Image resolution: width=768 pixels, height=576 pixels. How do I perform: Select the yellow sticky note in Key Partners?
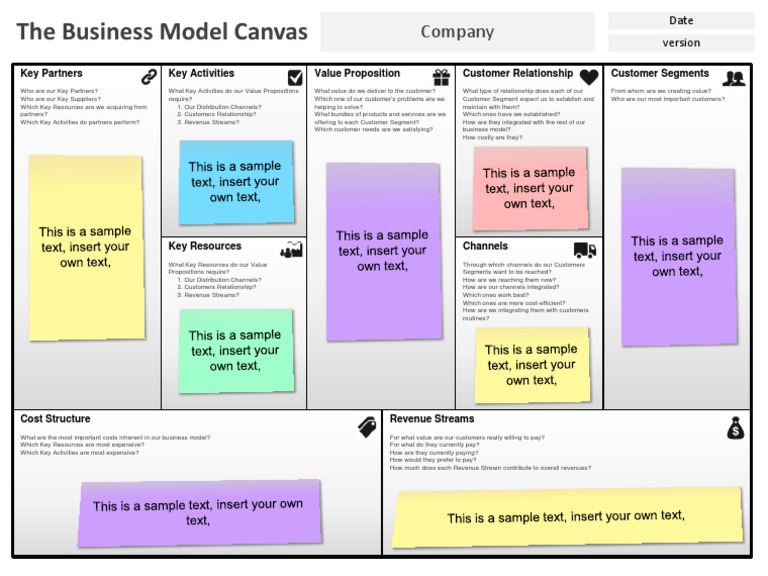click(x=85, y=247)
